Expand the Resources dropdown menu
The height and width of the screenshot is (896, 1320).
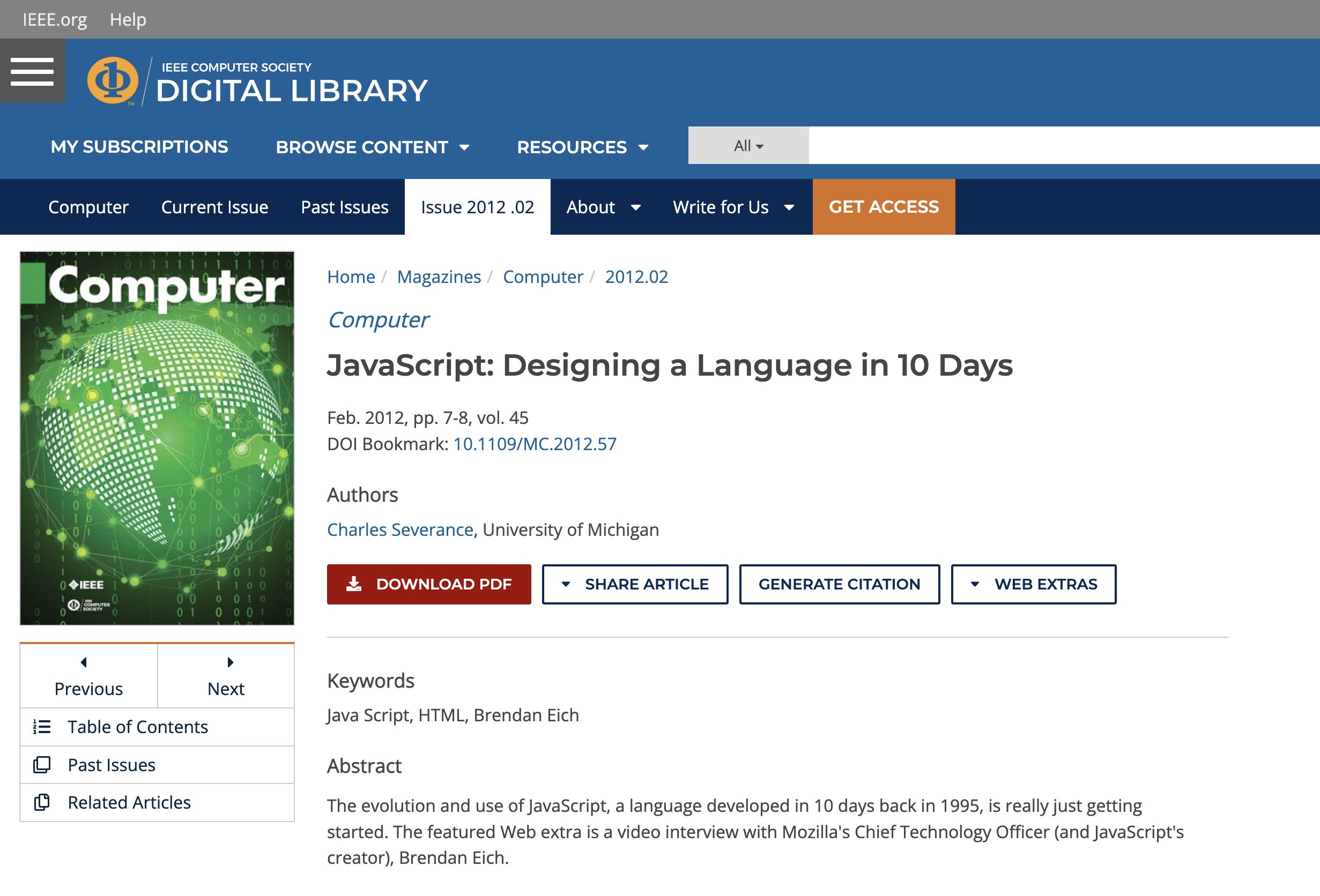[x=582, y=147]
